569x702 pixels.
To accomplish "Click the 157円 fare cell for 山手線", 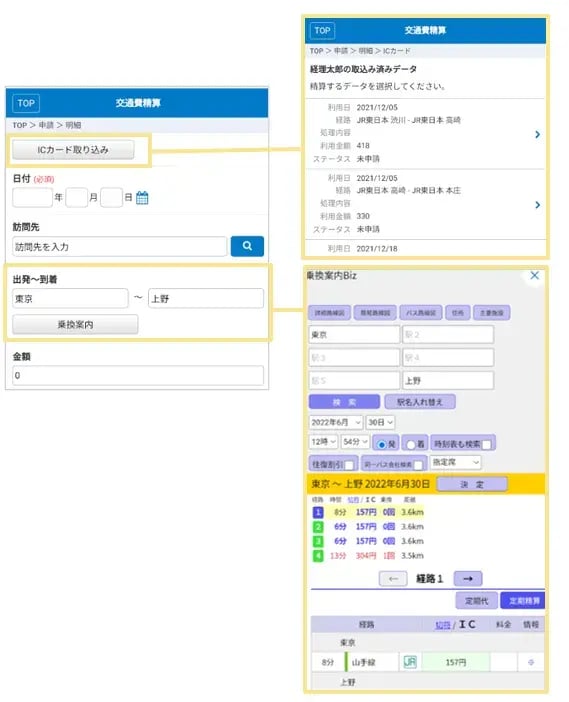I will [456, 662].
